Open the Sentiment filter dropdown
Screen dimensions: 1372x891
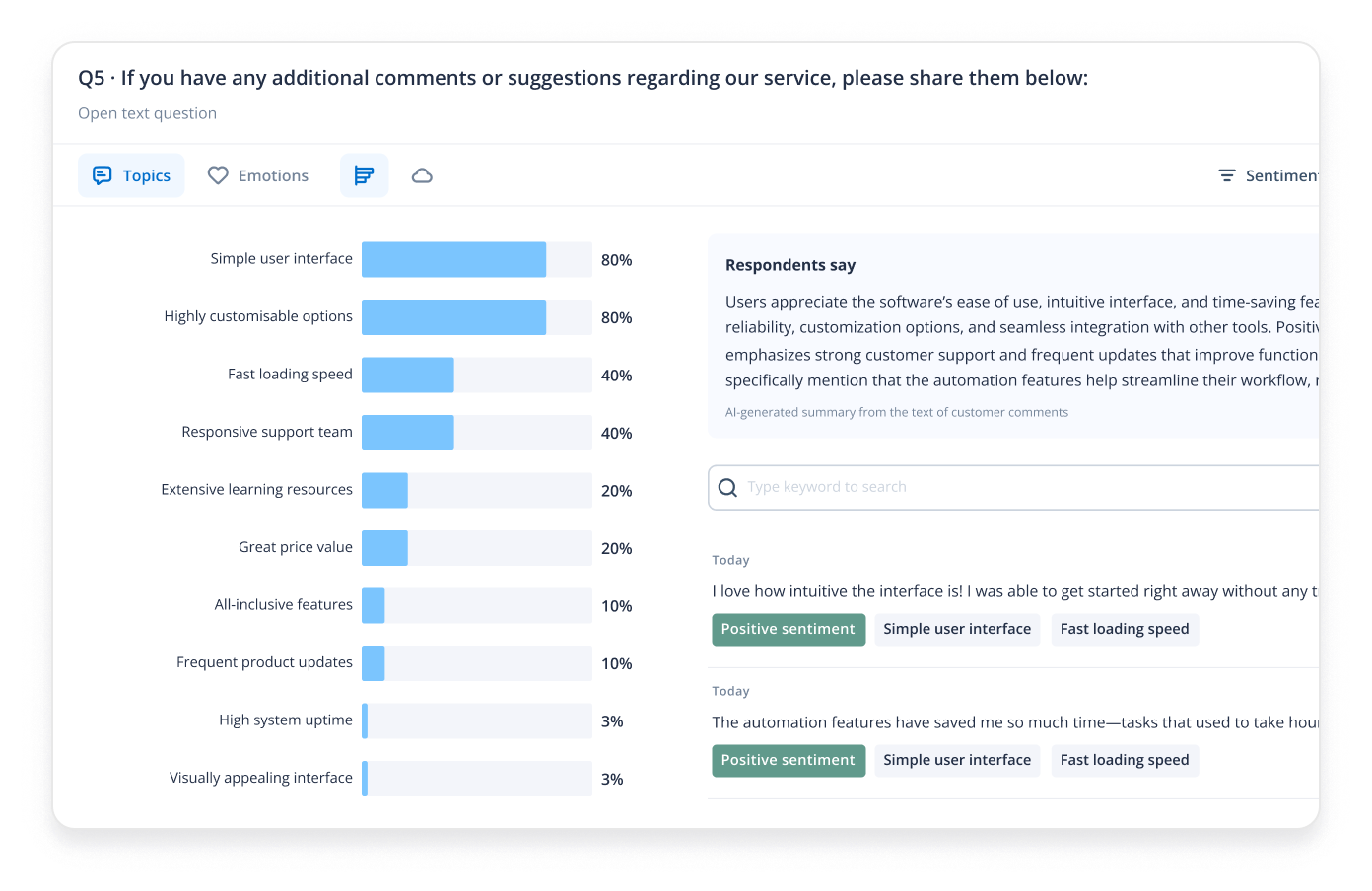click(1269, 175)
